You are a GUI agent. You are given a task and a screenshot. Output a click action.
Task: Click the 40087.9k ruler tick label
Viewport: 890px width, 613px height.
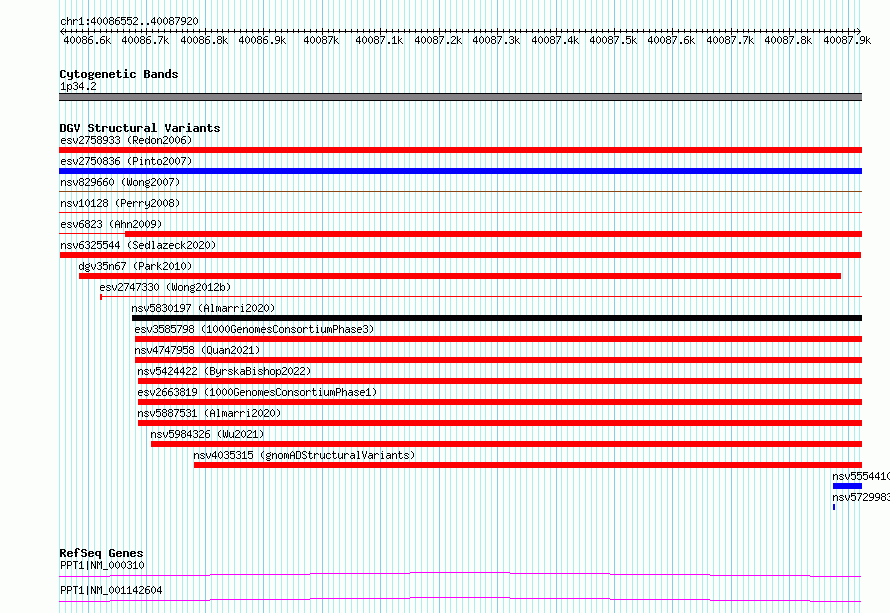[x=847, y=40]
